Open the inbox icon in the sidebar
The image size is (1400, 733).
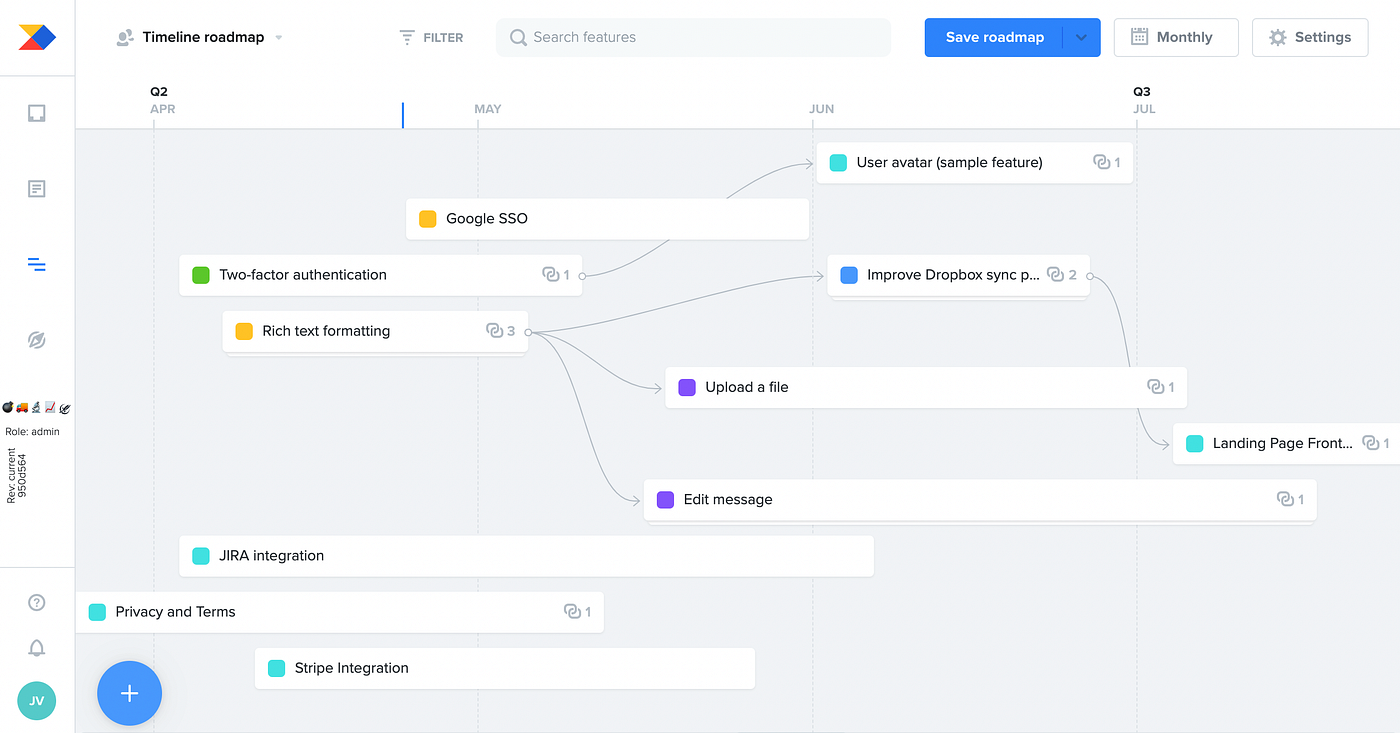pyautogui.click(x=37, y=113)
